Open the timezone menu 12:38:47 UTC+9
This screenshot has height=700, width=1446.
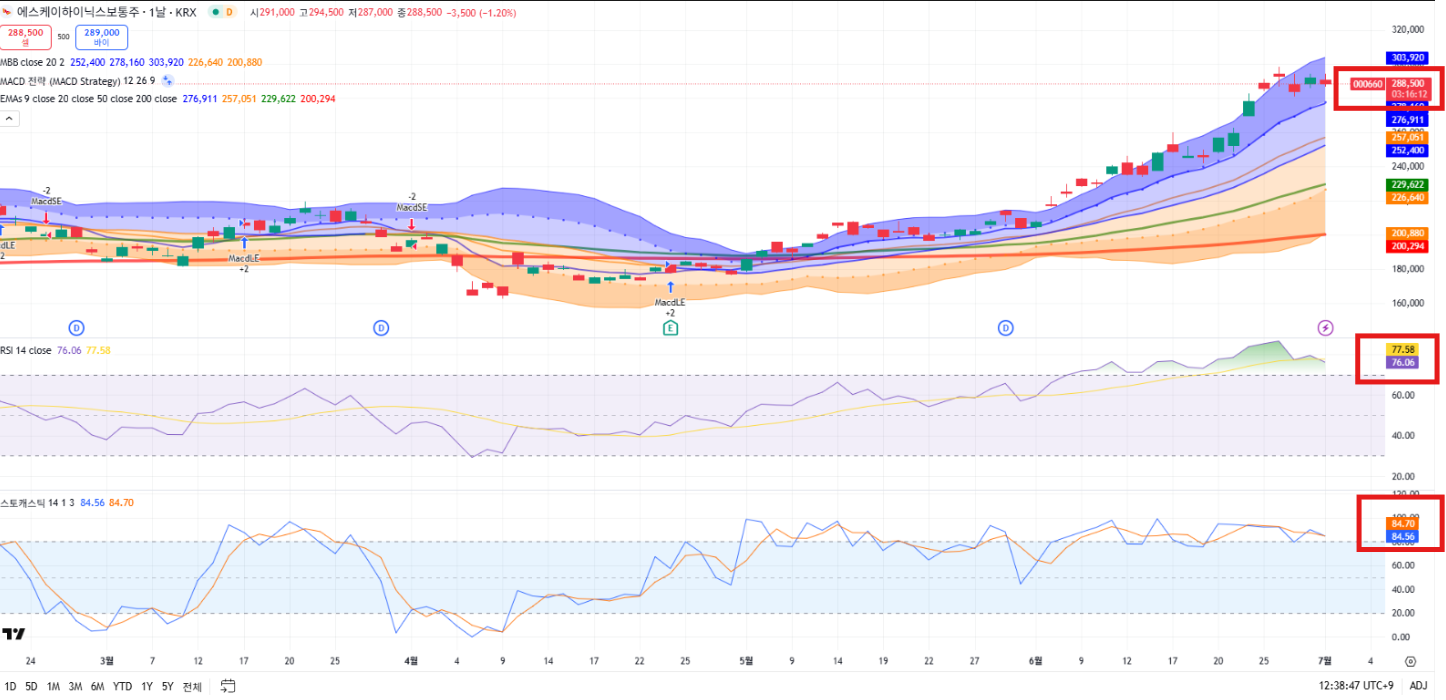[x=1357, y=686]
